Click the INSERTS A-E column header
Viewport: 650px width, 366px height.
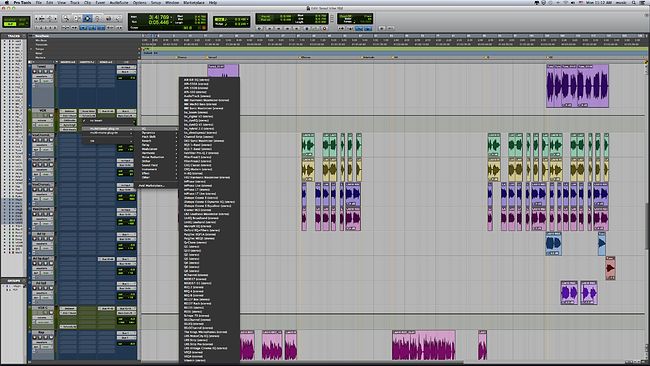click(68, 62)
